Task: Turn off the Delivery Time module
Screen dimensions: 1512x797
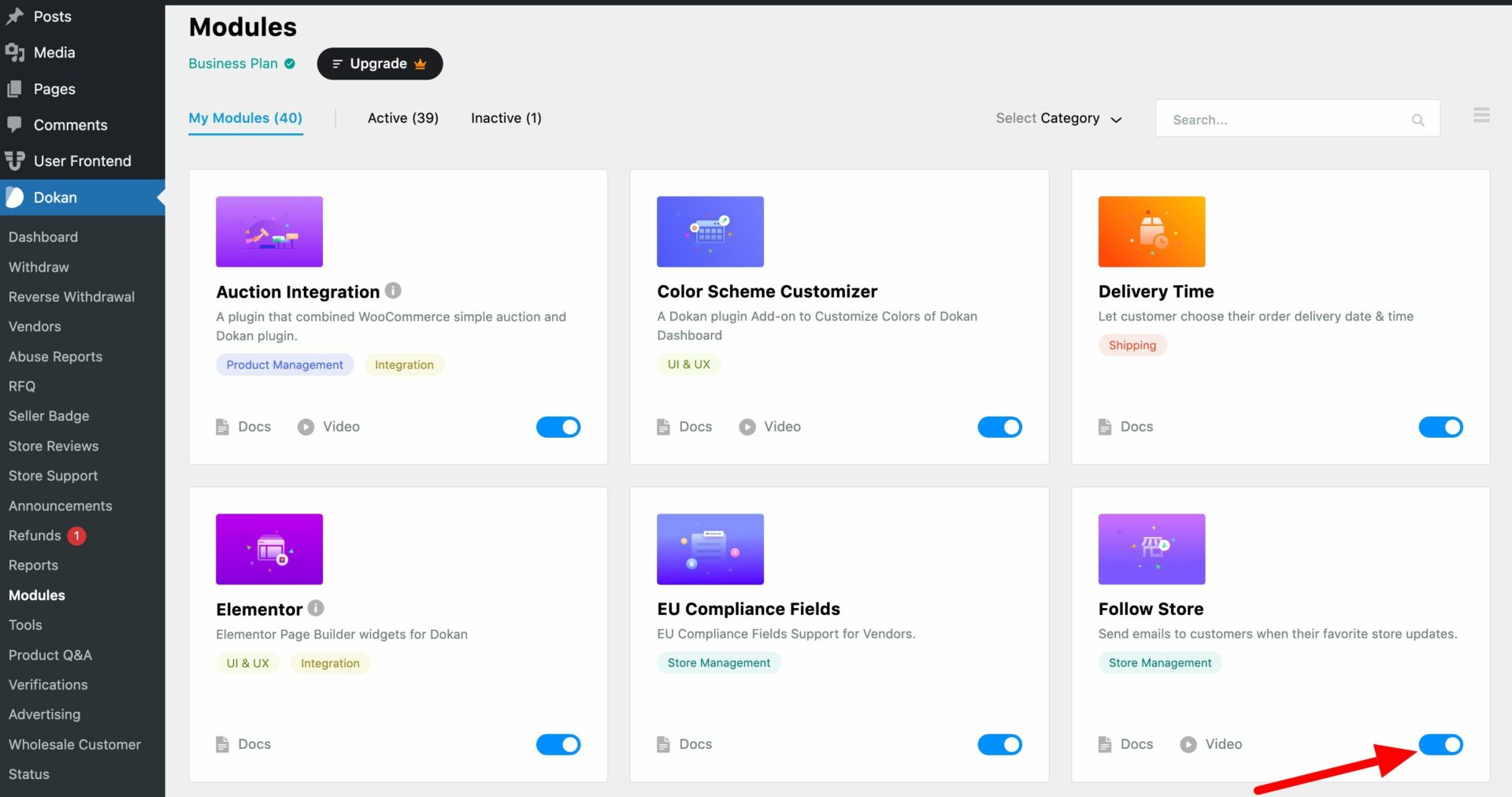Action: click(x=1440, y=427)
